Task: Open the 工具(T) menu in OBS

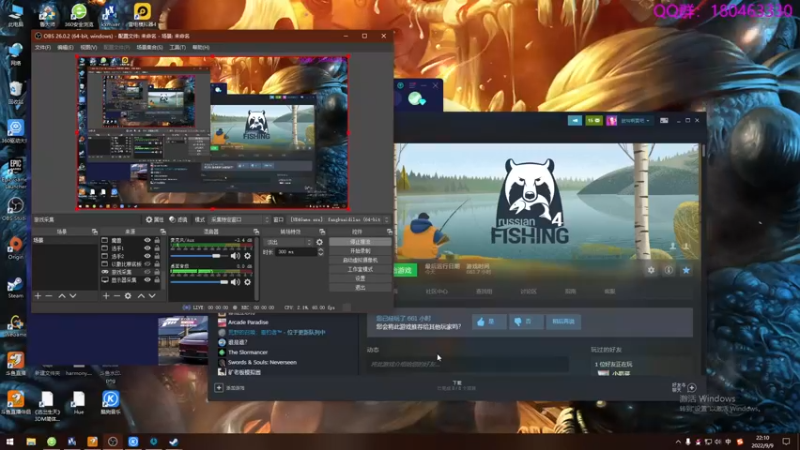Action: (x=178, y=47)
